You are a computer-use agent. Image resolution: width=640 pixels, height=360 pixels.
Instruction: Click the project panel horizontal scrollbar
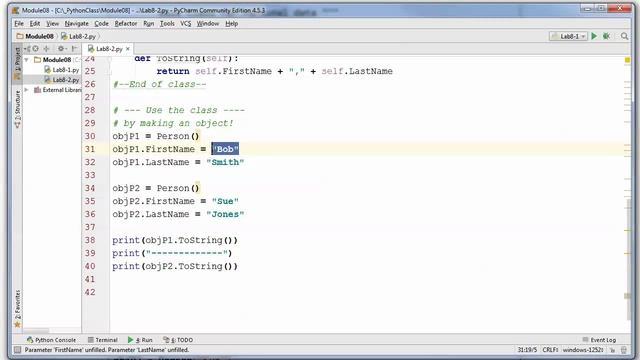point(36,330)
